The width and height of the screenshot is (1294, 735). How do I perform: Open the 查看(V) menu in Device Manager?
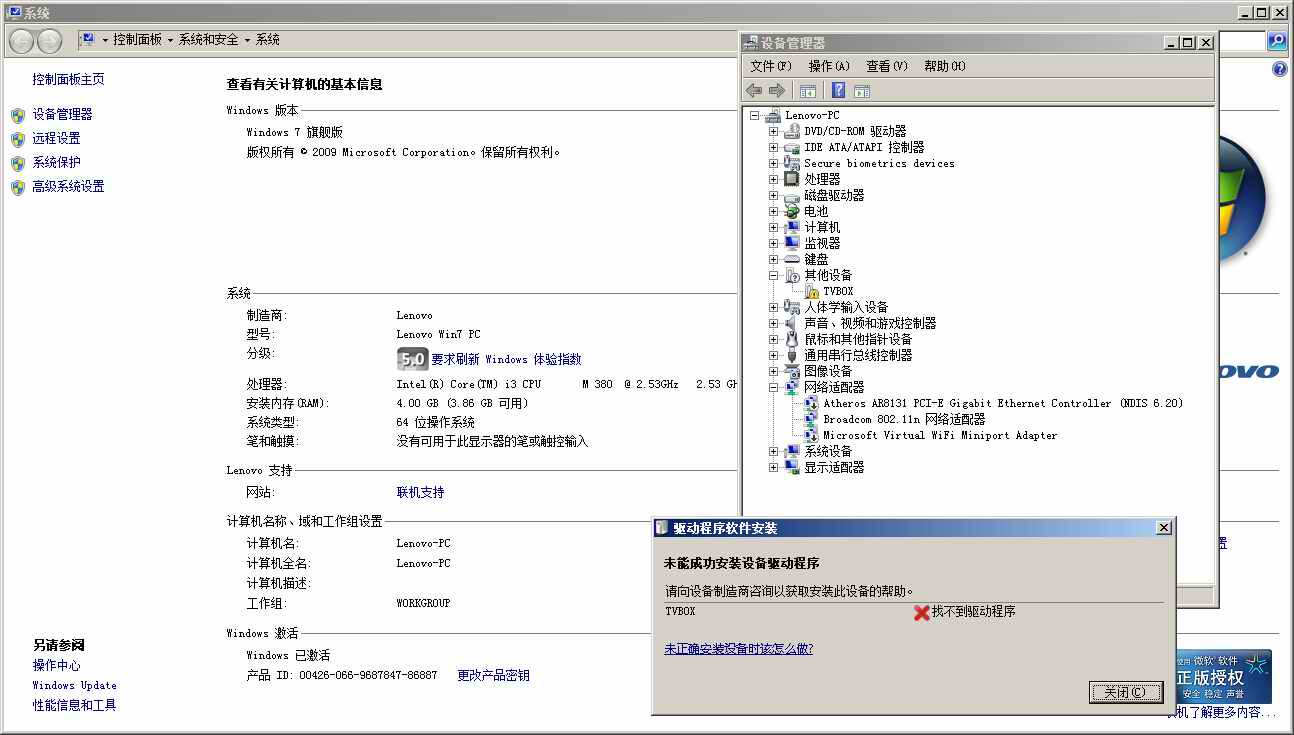point(887,66)
